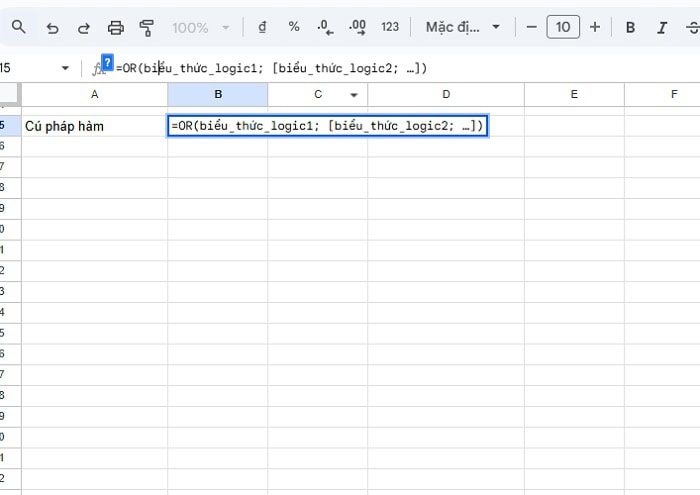Image resolution: width=700 pixels, height=495 pixels.
Task: Click the font size field showing 10
Action: pos(563,27)
